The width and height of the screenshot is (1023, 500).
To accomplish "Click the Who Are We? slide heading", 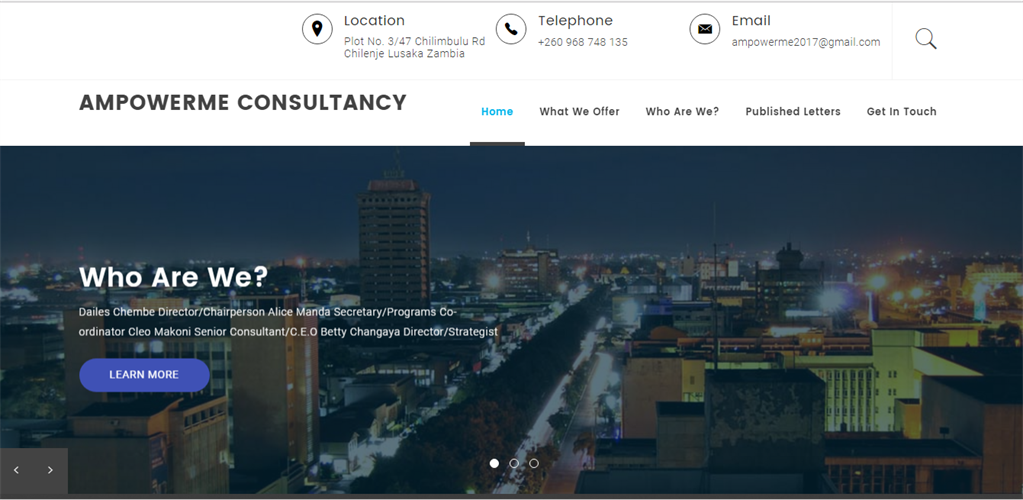I will (174, 277).
